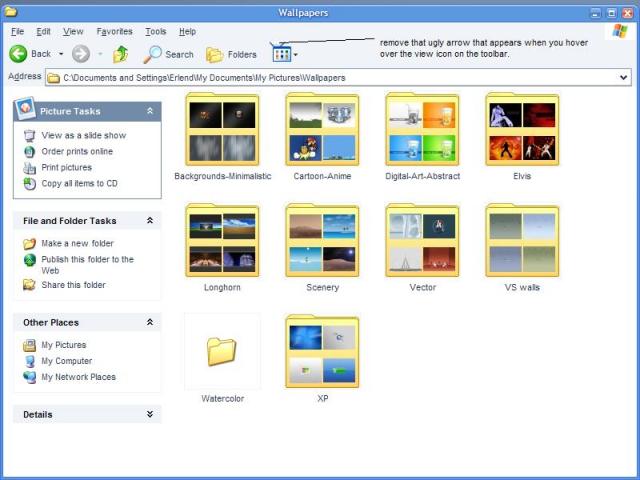Go to My Computer

(x=67, y=361)
